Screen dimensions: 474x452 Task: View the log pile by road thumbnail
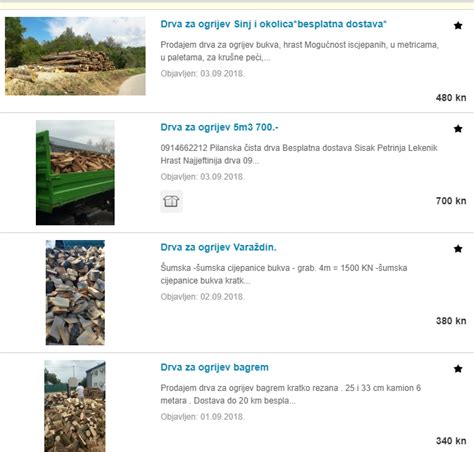pyautogui.click(x=75, y=56)
